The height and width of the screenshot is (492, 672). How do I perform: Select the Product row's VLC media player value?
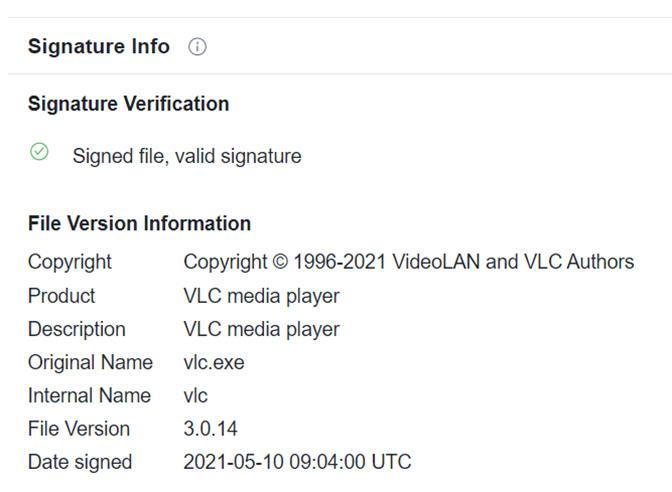[x=262, y=296]
